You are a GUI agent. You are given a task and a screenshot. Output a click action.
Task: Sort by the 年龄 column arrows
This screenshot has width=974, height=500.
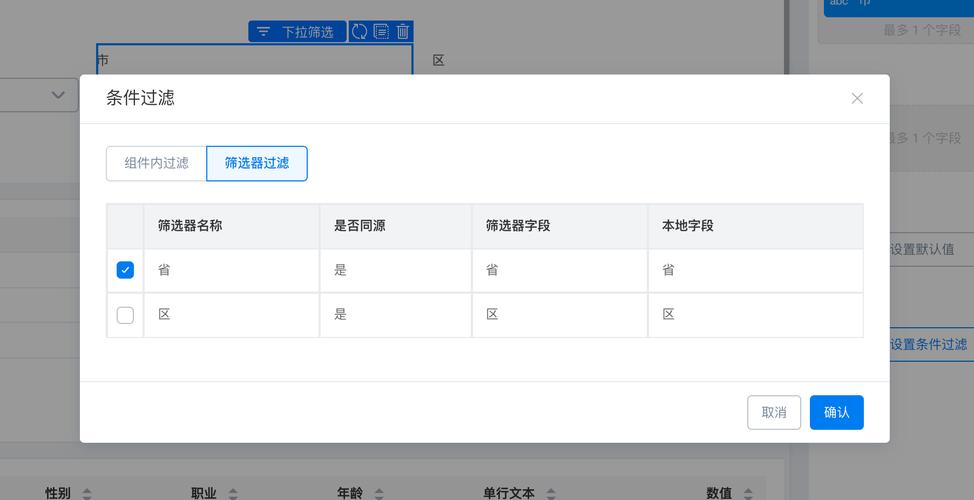point(379,493)
